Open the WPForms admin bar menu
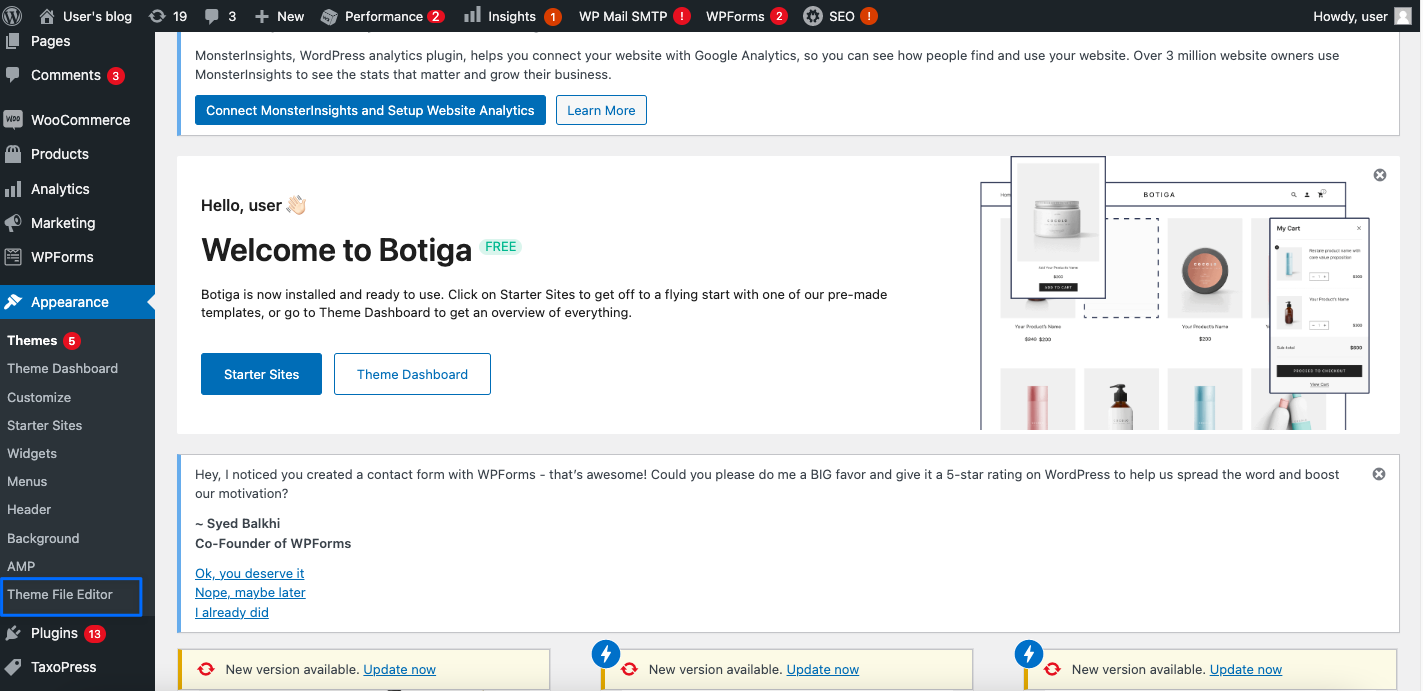 (747, 16)
